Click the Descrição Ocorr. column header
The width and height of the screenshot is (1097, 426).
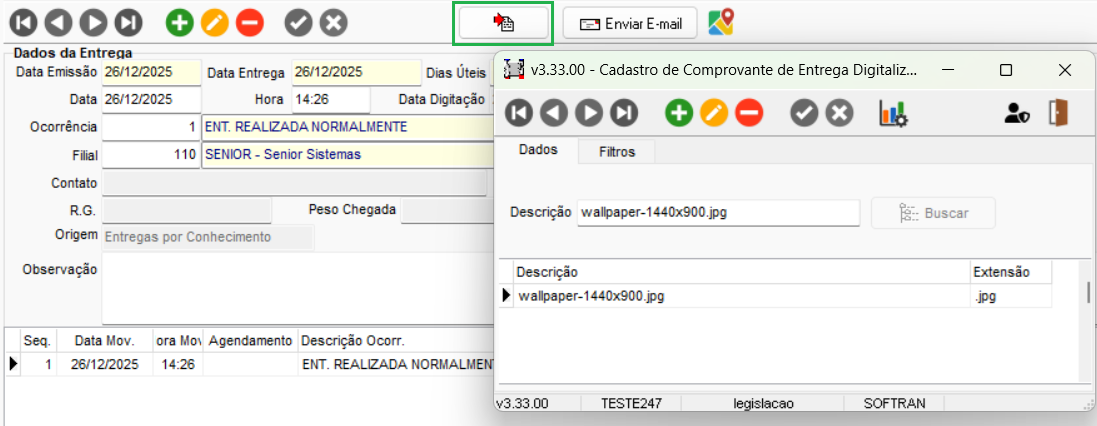tap(396, 341)
